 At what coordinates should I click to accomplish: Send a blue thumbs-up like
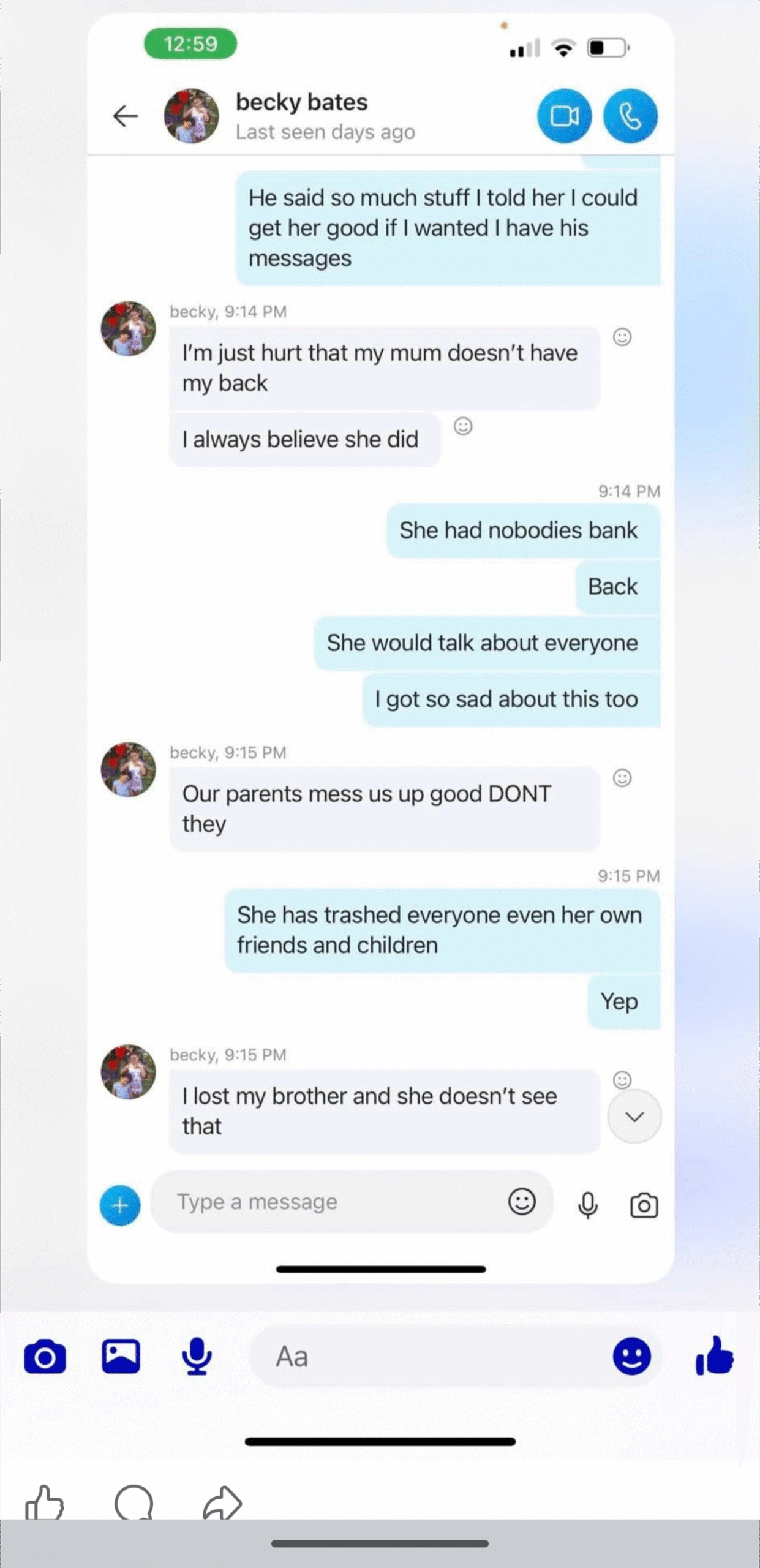[715, 1356]
